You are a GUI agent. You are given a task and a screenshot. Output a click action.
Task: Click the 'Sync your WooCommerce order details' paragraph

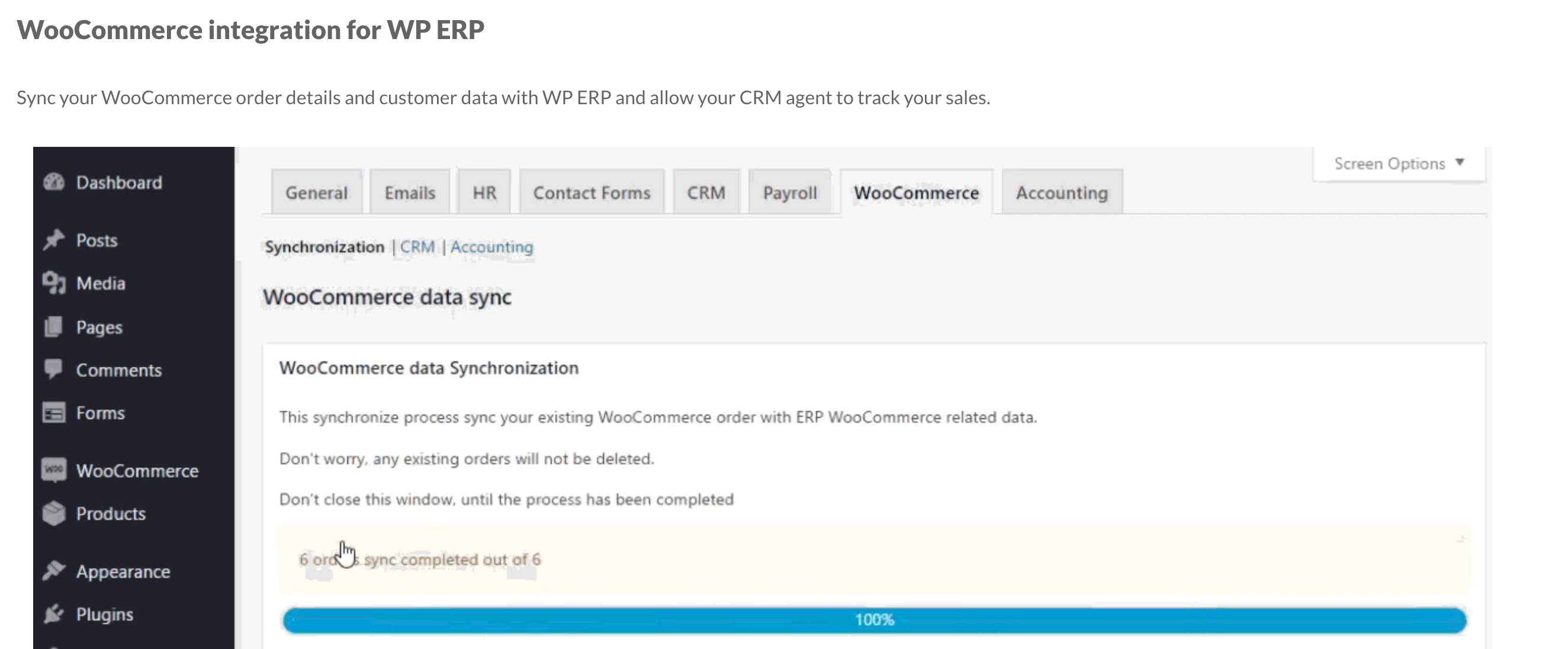(503, 98)
